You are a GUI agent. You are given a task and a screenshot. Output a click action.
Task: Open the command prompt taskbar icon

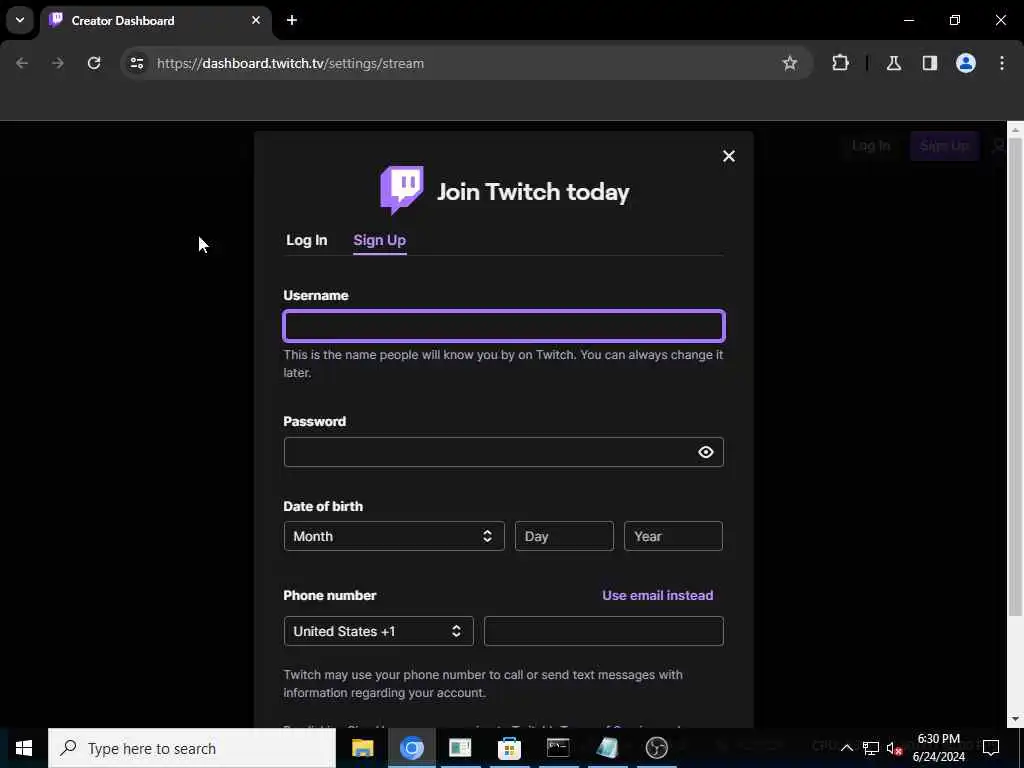pyautogui.click(x=558, y=748)
